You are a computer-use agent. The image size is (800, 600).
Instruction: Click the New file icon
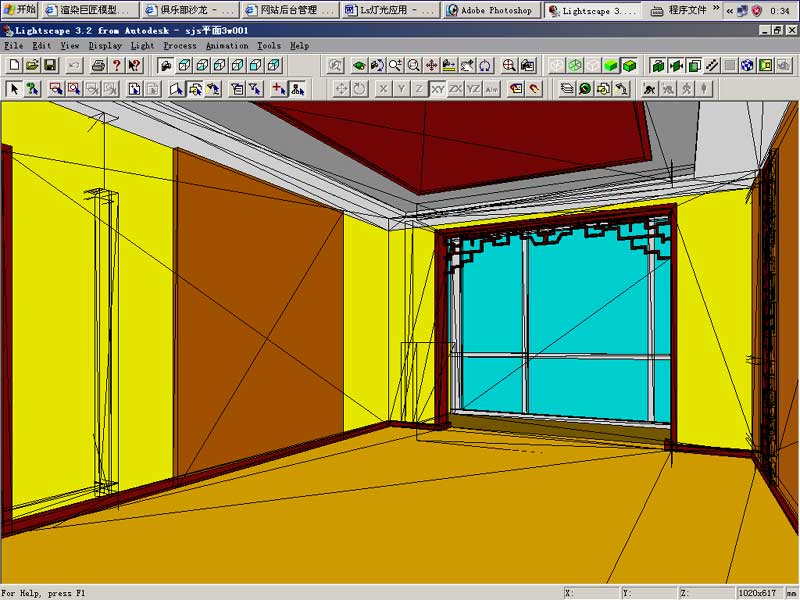pyautogui.click(x=14, y=65)
